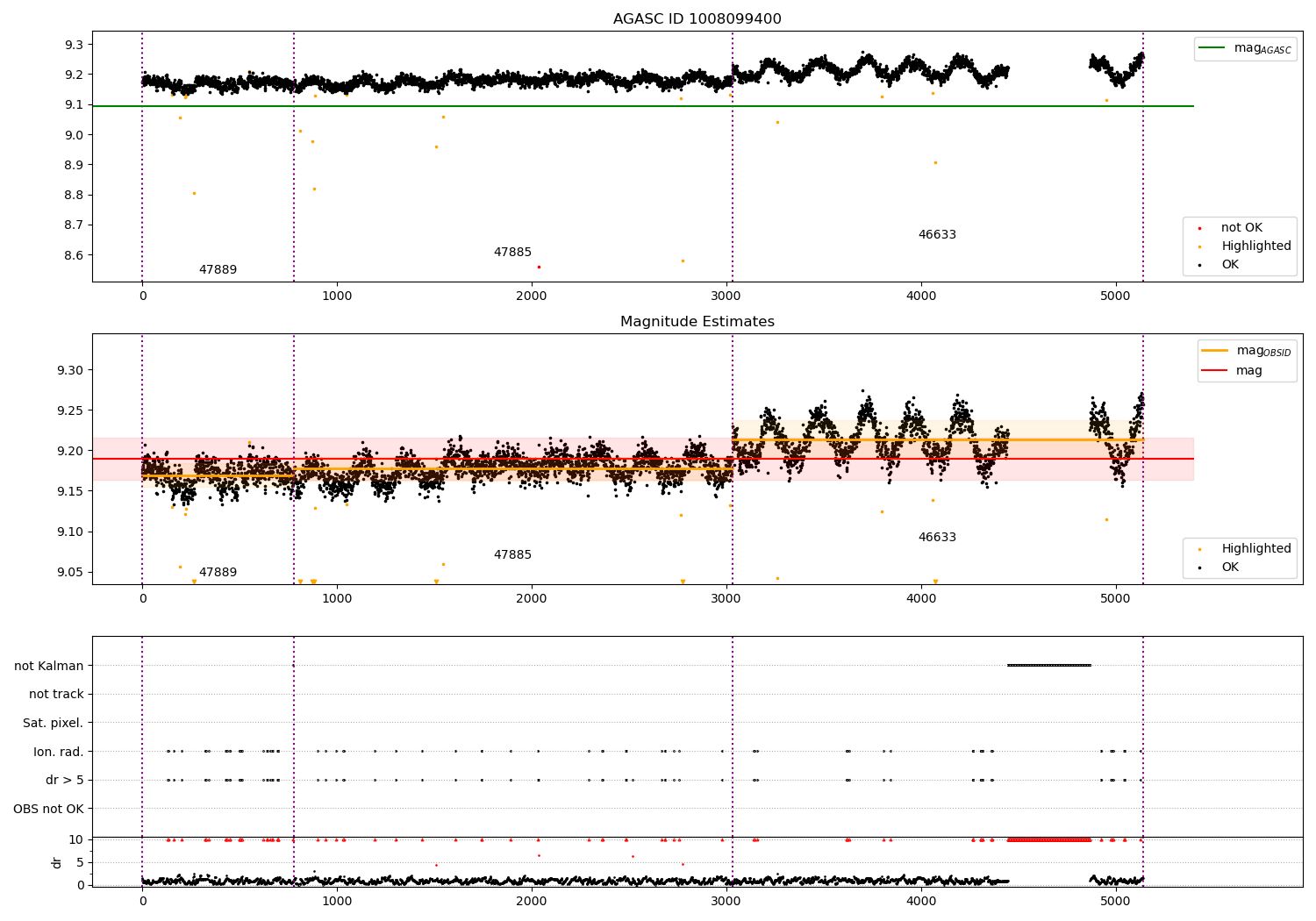Click the 1000 x-axis tick of middle plot
Screen dimensions: 1316x921
coord(337,598)
